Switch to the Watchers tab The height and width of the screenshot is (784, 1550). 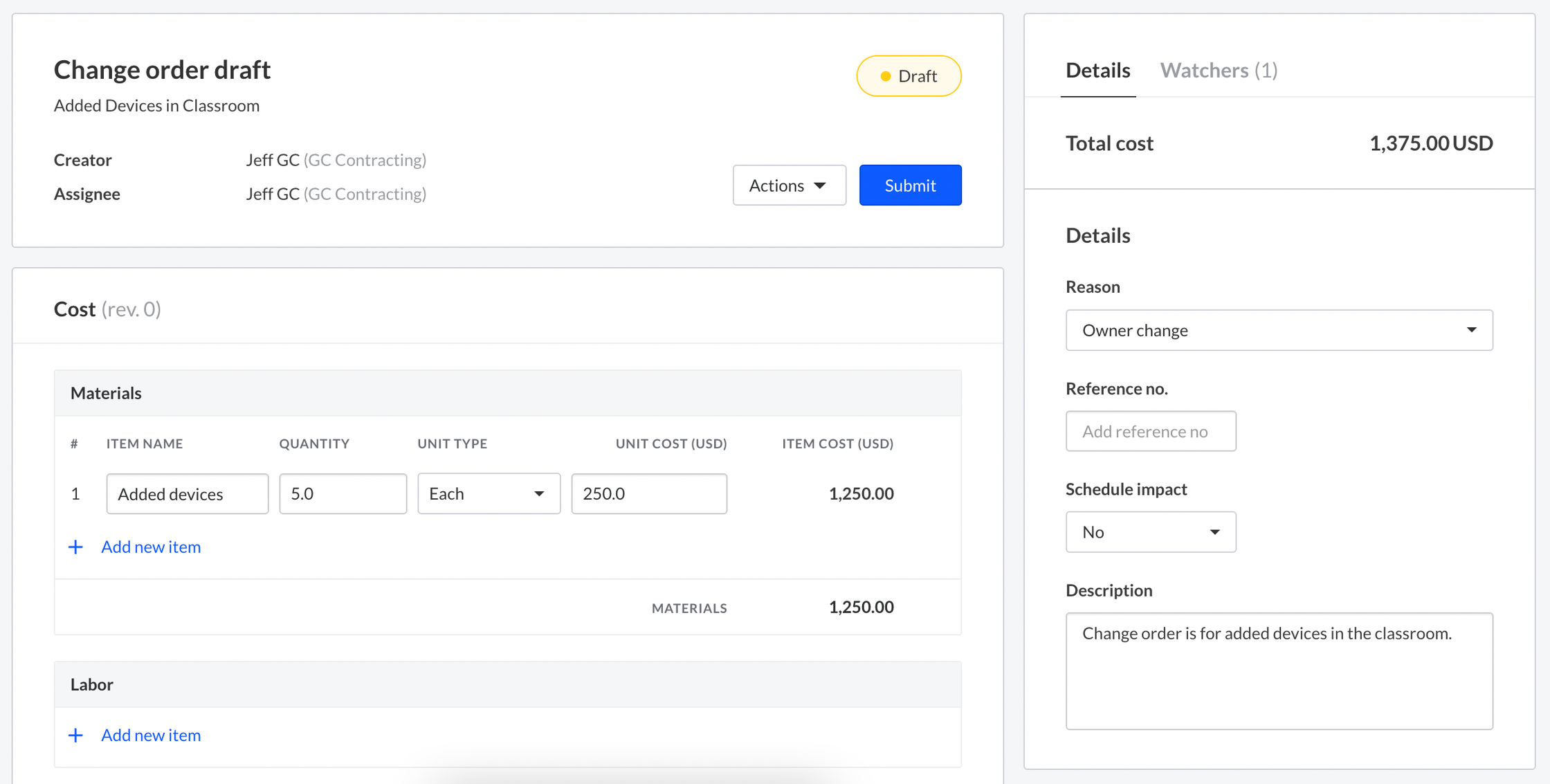[x=1218, y=71]
